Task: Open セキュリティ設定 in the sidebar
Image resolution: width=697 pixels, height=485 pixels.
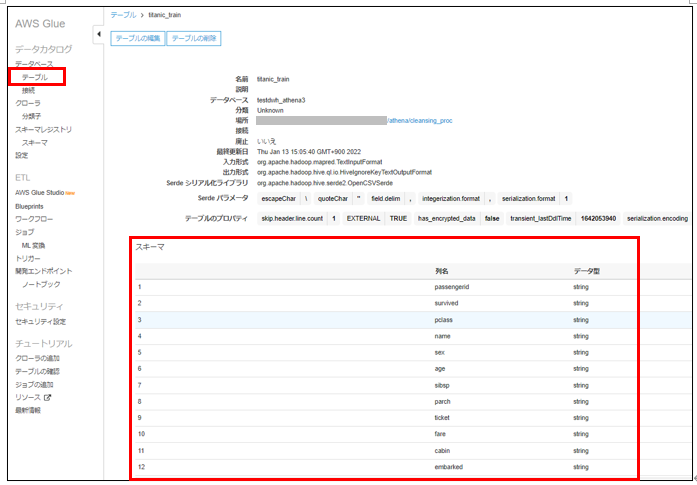Action: pyautogui.click(x=40, y=321)
